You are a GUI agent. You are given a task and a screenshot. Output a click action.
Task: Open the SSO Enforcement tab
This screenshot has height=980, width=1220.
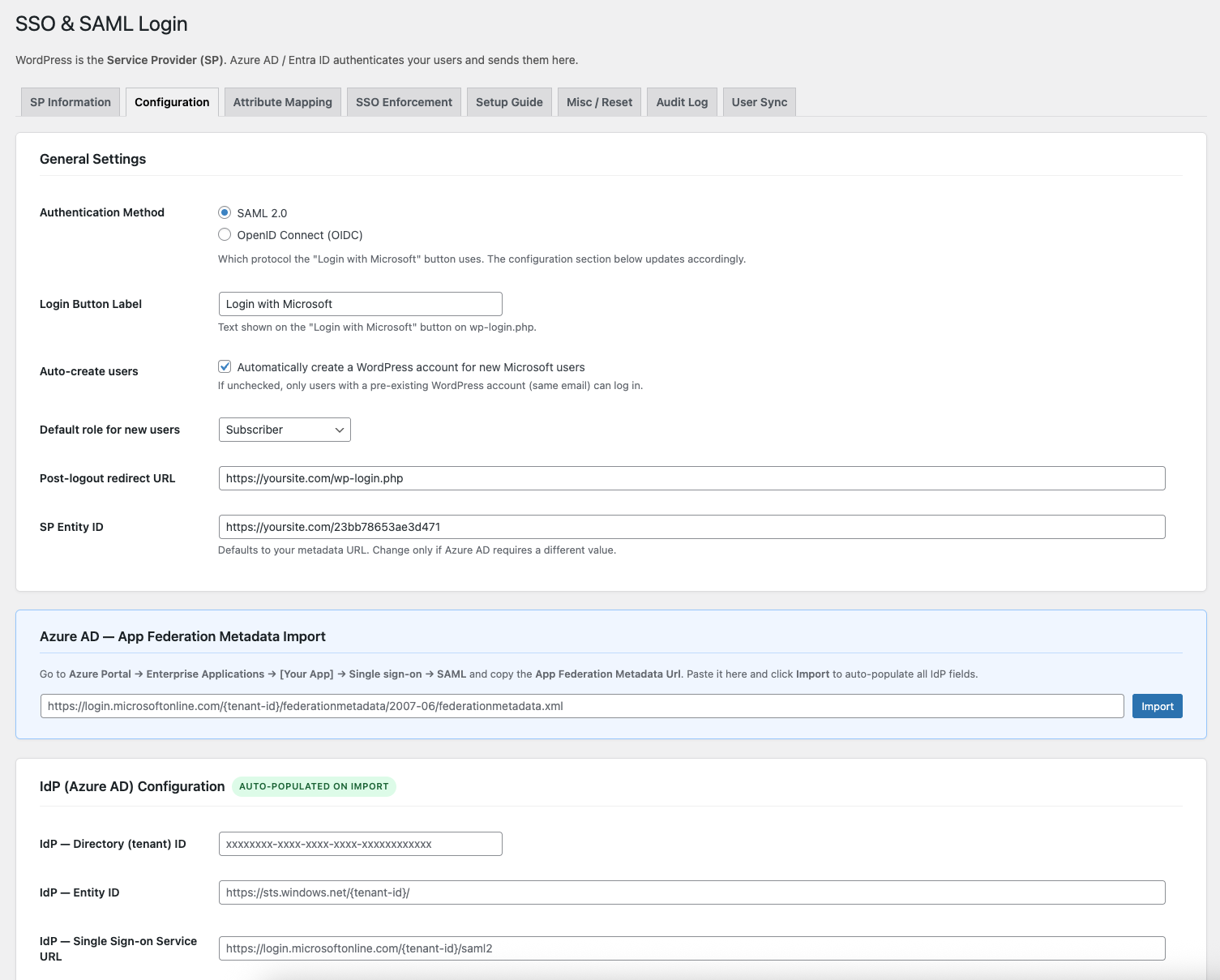click(x=404, y=102)
